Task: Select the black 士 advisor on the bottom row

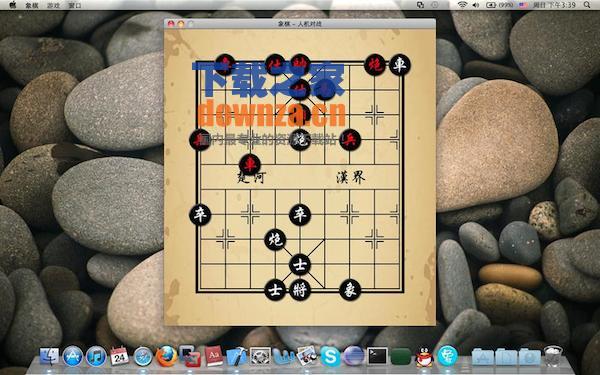Action: tap(275, 290)
